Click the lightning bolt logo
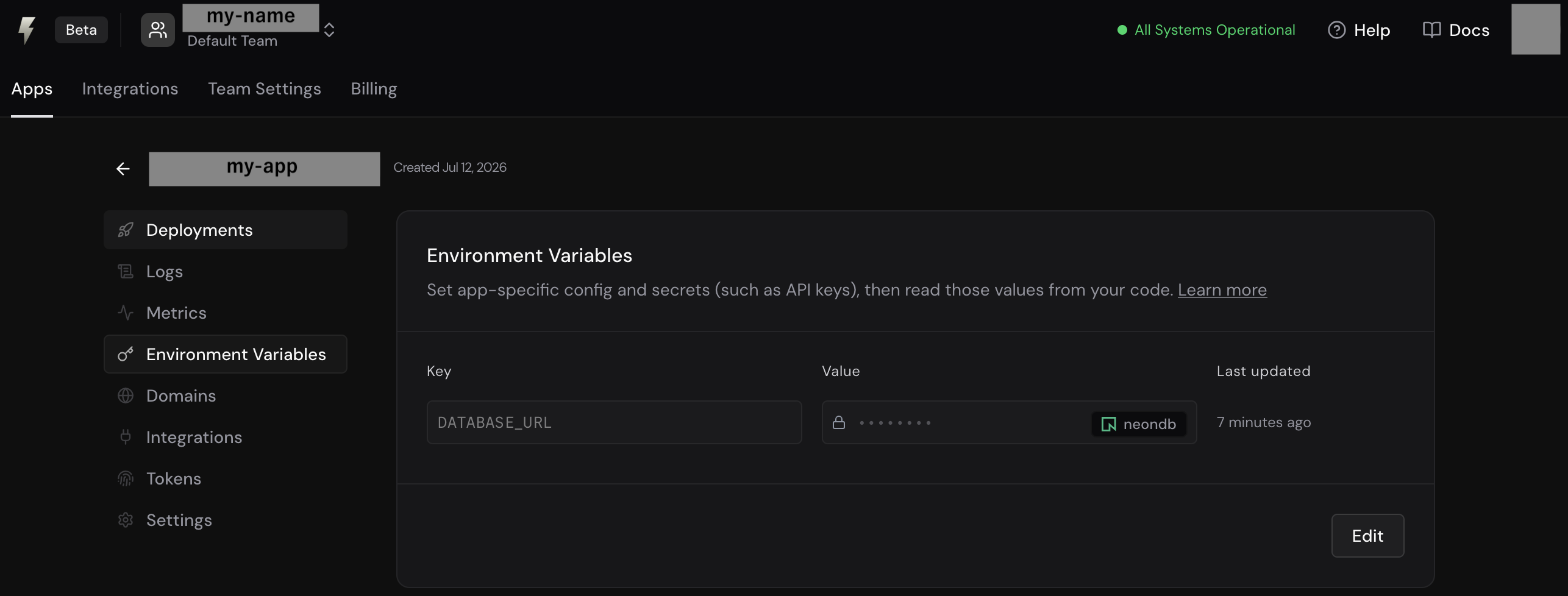Screen dimensions: 1568x596 click(x=26, y=30)
